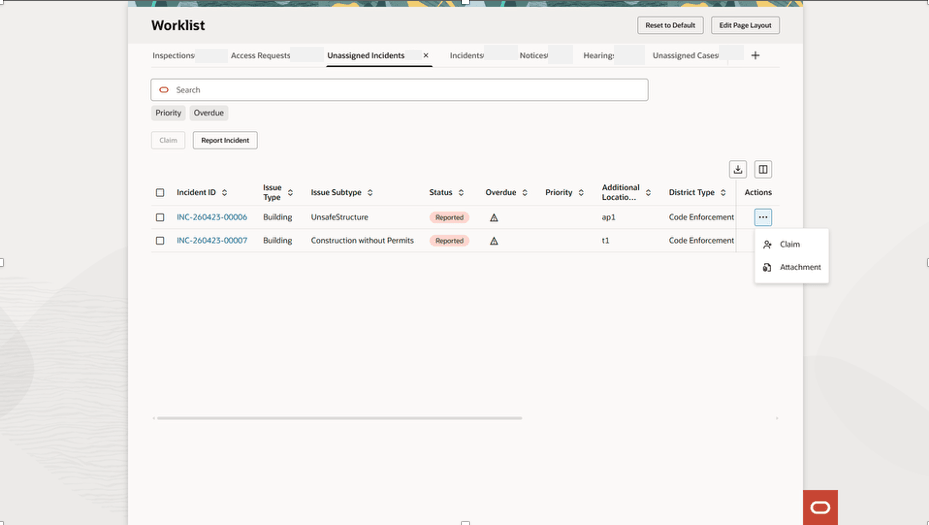Screen dimensions: 929x525
Task: Open incident link INC-260423-00006
Action: tap(212, 217)
